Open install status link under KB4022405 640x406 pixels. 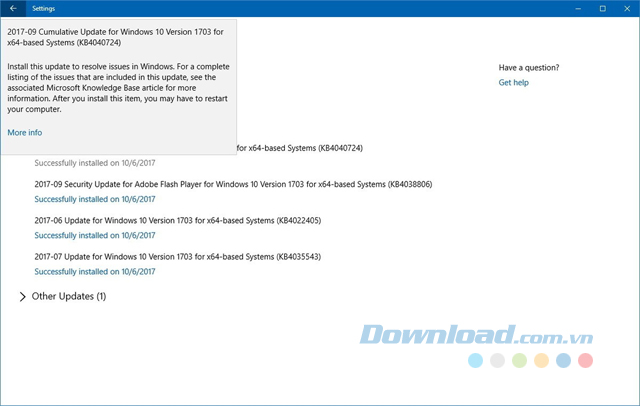(x=95, y=235)
